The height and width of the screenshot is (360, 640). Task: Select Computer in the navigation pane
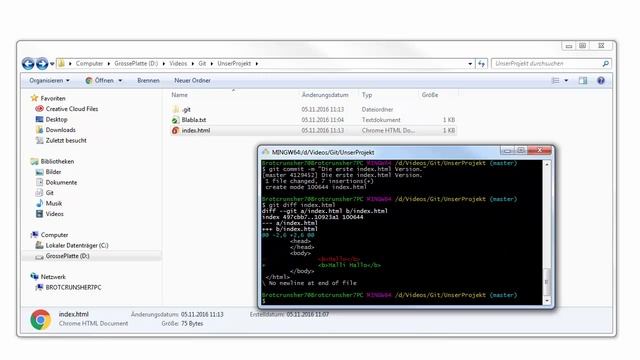coord(54,235)
